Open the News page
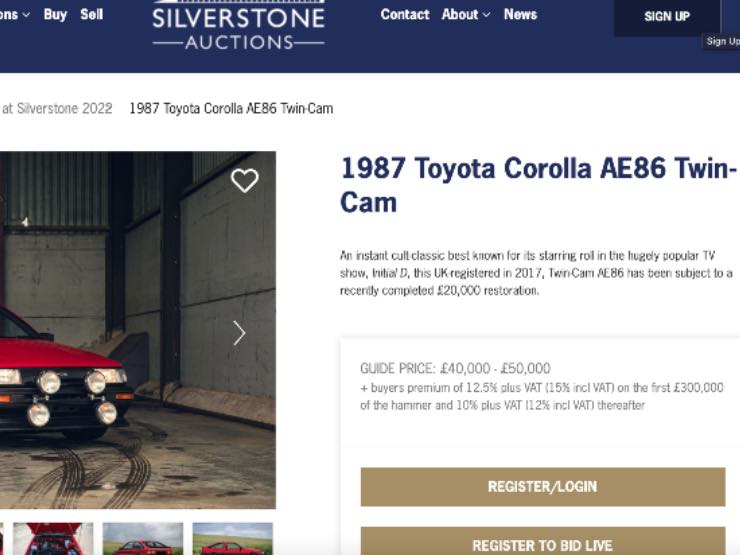The image size is (740, 555). (520, 15)
